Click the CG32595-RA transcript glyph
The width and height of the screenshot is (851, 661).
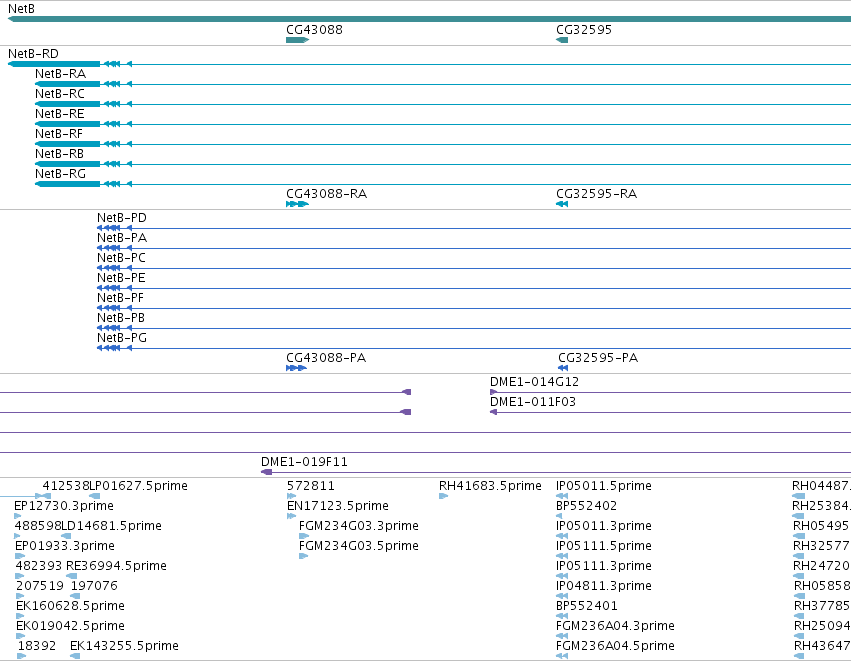tap(562, 204)
